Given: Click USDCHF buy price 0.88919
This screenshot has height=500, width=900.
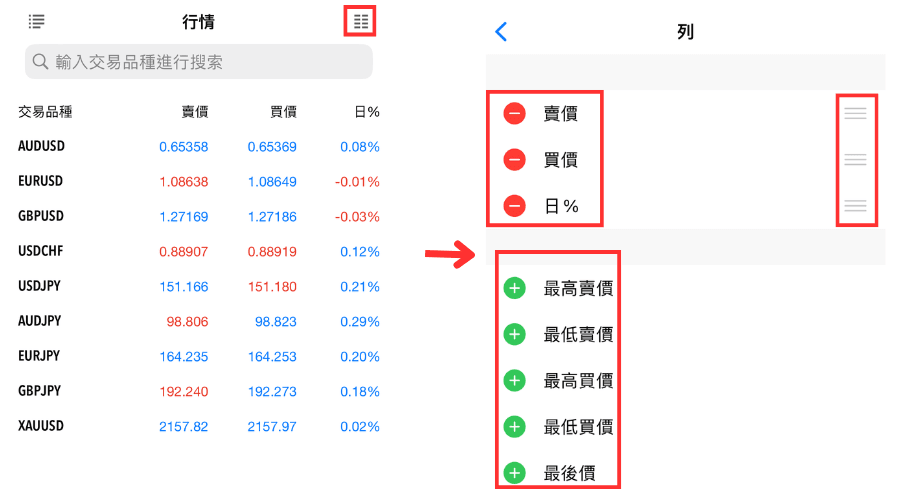Looking at the screenshot, I should coord(272,252).
